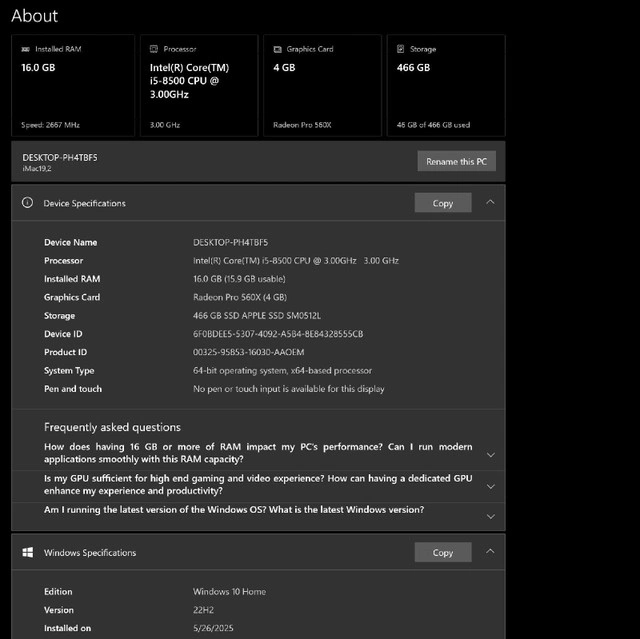This screenshot has width=640, height=639.
Task: Click the Graphics Card icon
Action: coord(277,49)
